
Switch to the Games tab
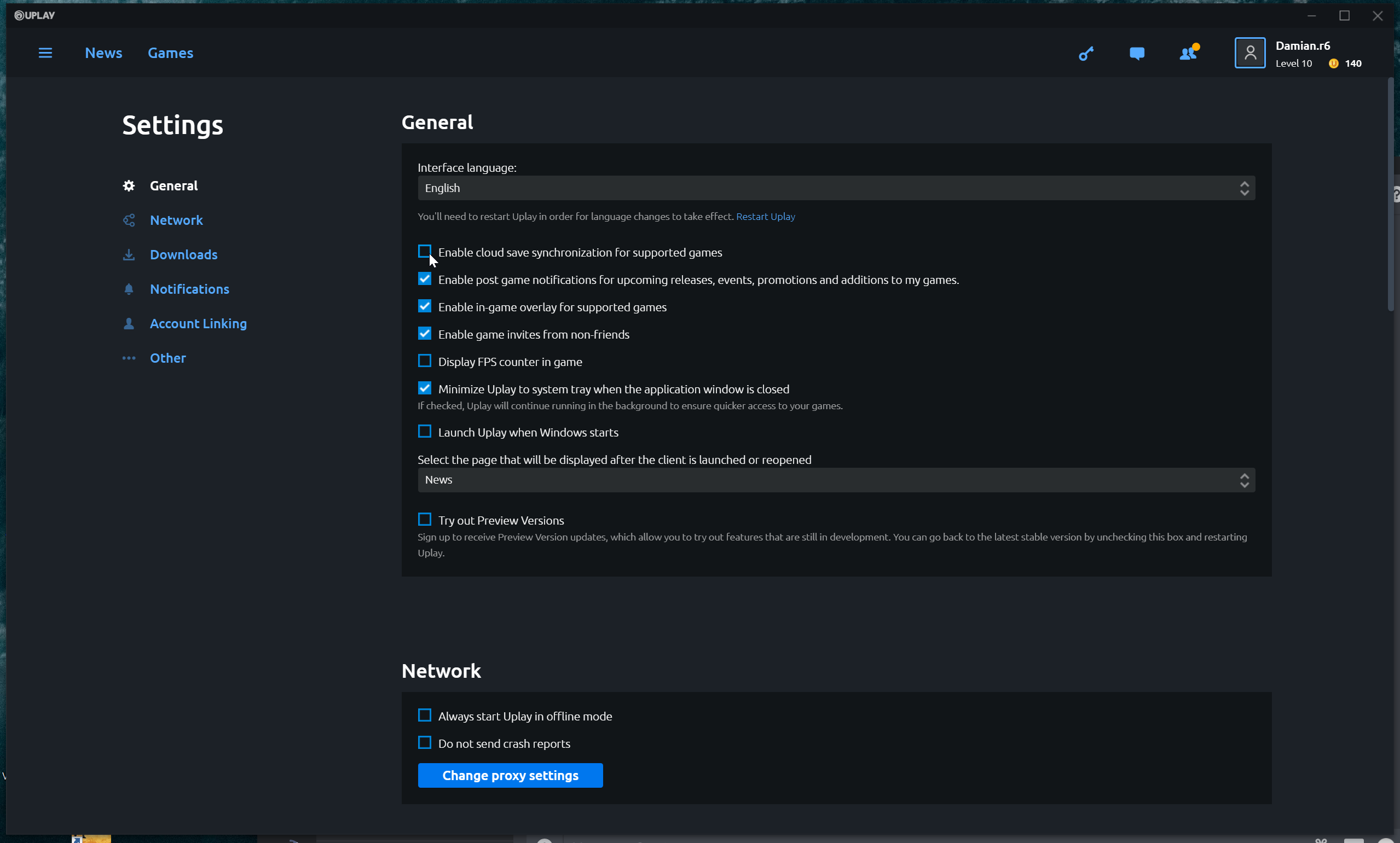pos(170,53)
